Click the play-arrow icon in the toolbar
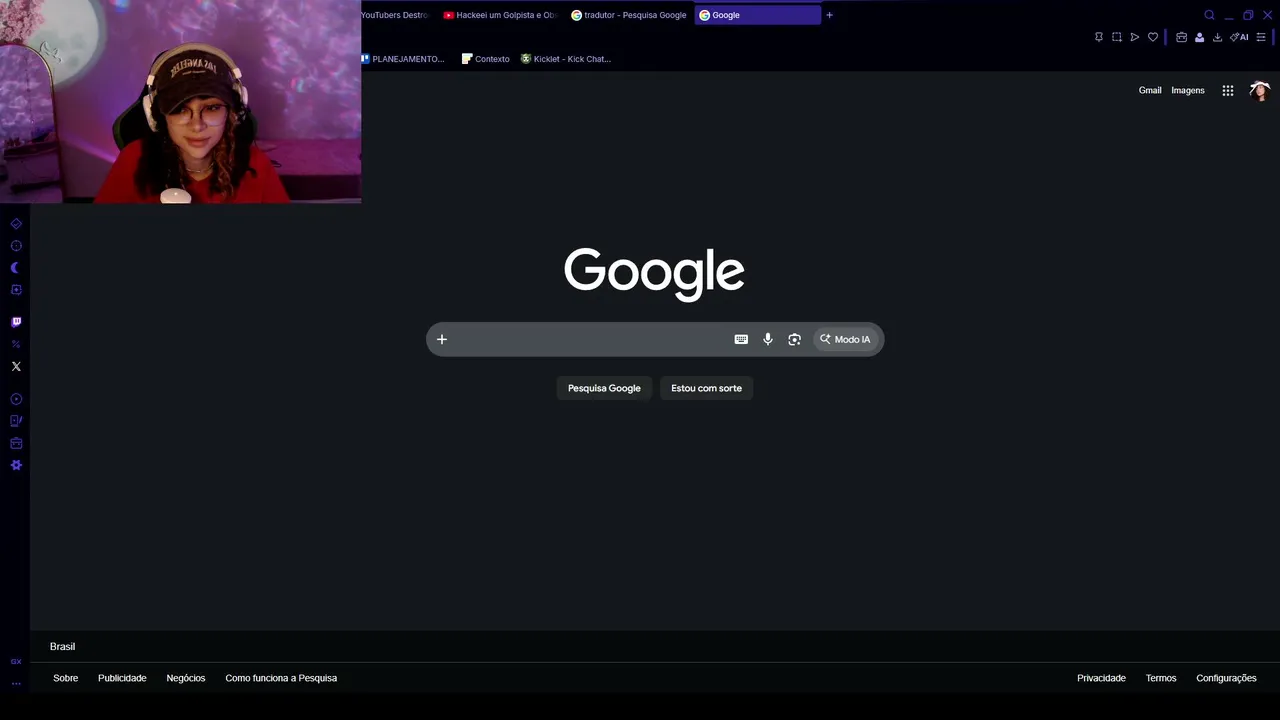 1135,37
